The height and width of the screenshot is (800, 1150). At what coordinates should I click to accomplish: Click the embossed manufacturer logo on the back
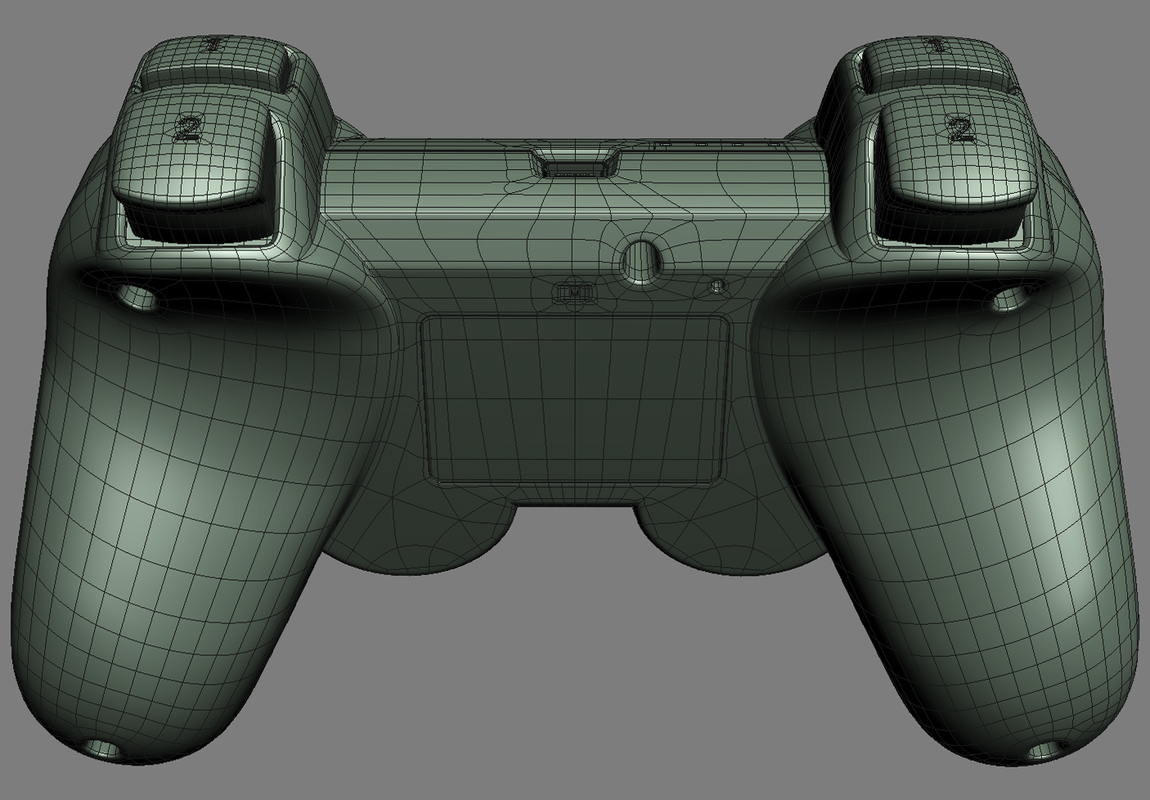575,291
